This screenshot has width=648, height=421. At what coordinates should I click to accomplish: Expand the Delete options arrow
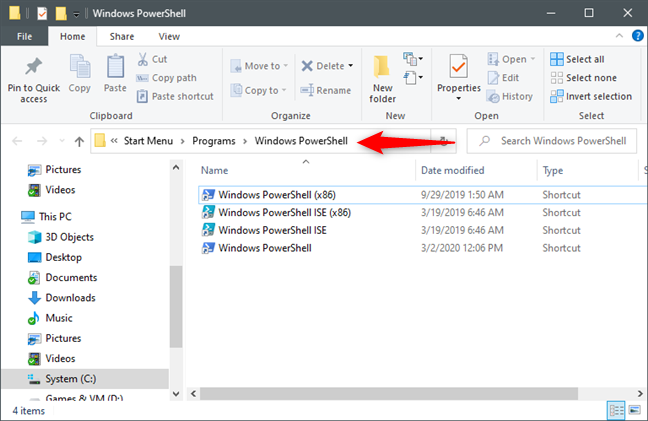(x=351, y=66)
